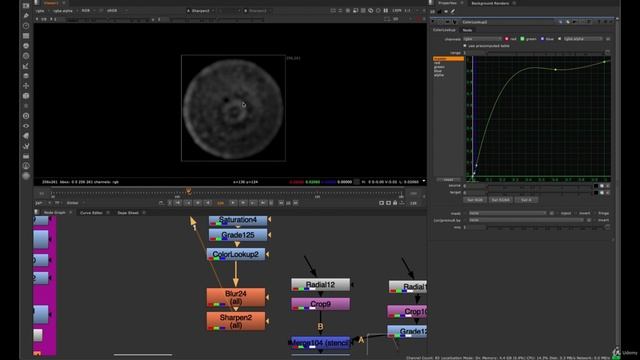Click the Set RGB button
The image size is (640, 360).
pos(475,200)
